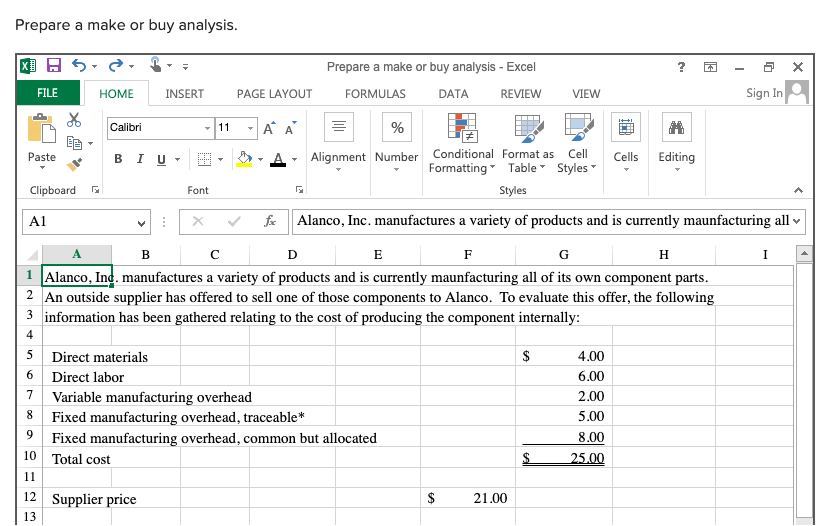The width and height of the screenshot is (822, 526).
Task: Click the Excel logo icon
Action: [x=28, y=66]
